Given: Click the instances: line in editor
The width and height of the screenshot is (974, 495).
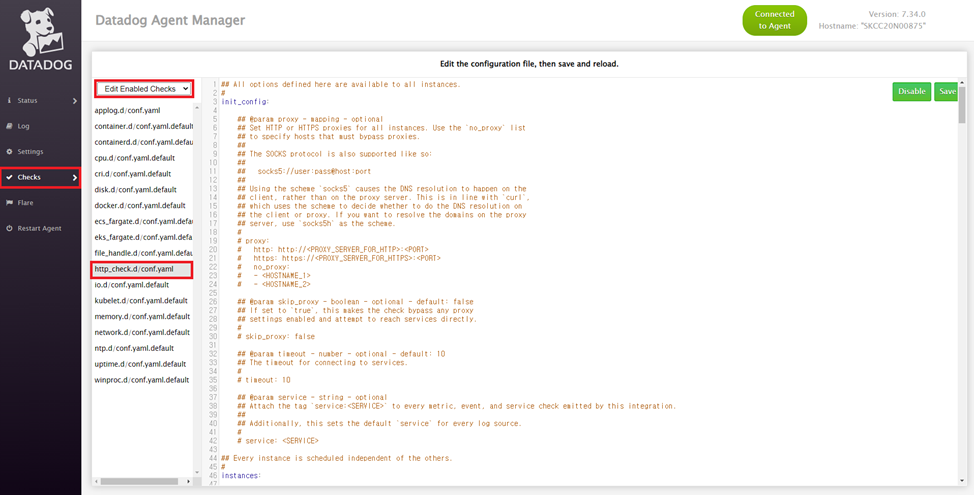Looking at the screenshot, I should (x=241, y=475).
